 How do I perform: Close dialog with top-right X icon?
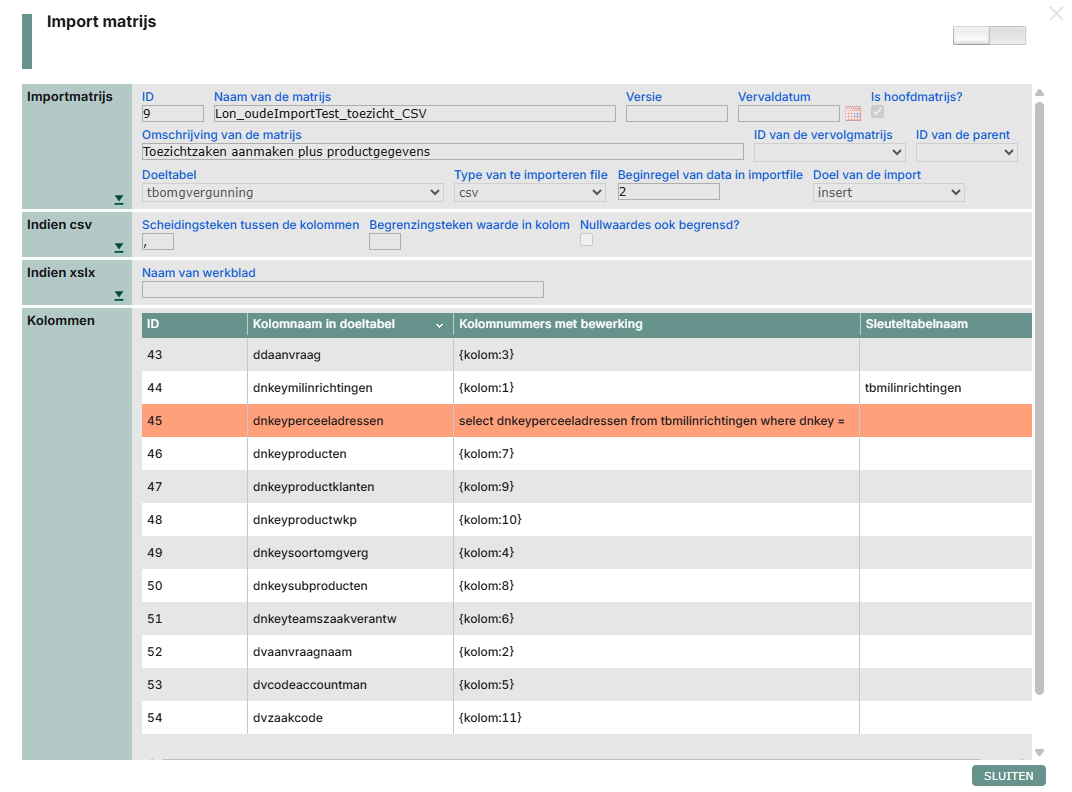coord(1056,14)
